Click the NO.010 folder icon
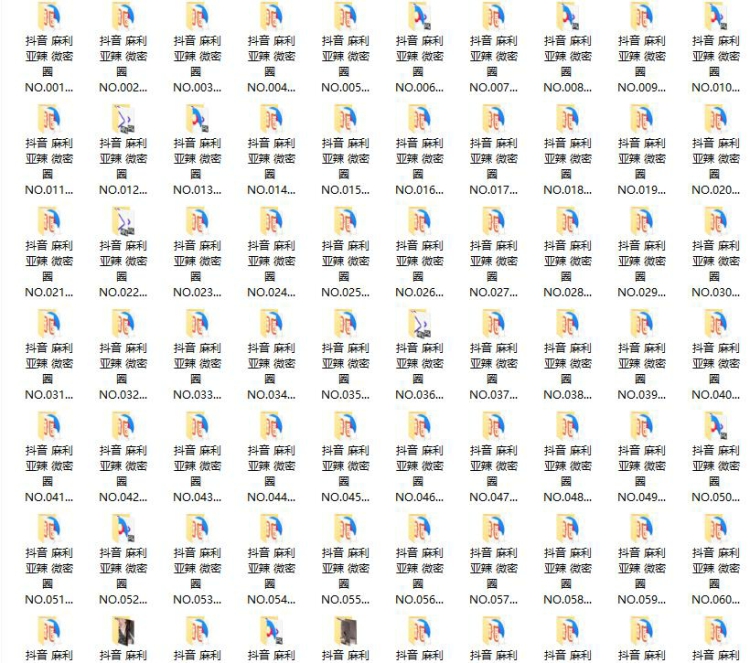 [x=716, y=16]
